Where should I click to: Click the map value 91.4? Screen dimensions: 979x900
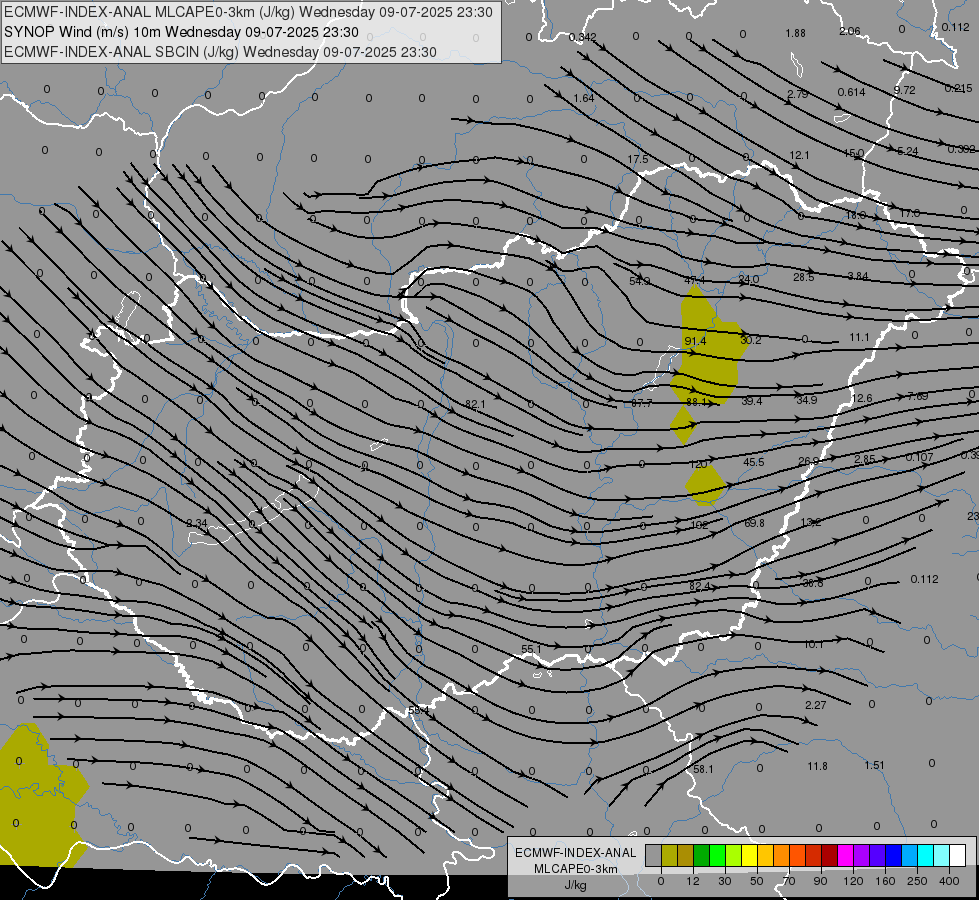click(695, 341)
